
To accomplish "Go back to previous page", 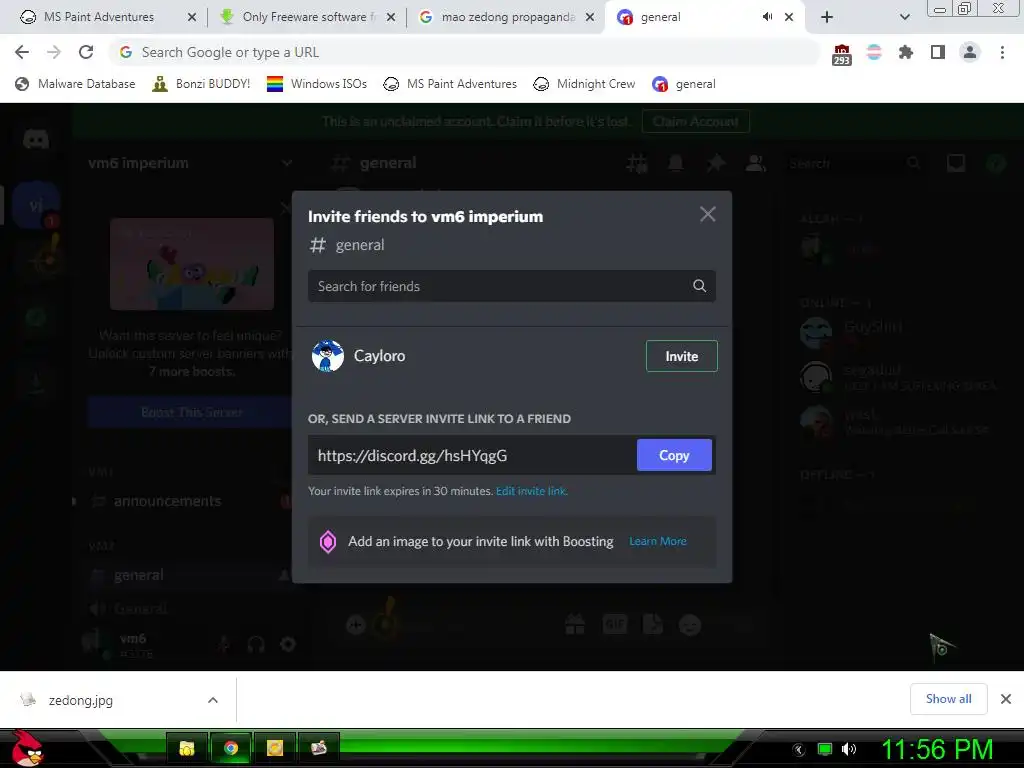I will point(22,52).
